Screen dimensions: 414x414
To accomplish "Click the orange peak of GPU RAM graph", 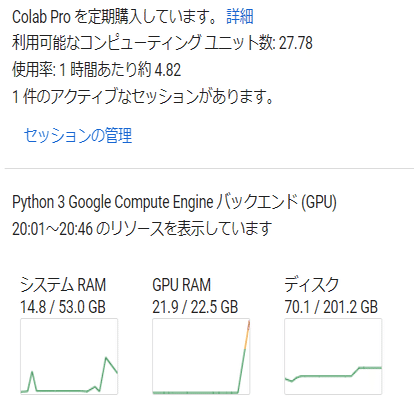I will click(x=248, y=333).
